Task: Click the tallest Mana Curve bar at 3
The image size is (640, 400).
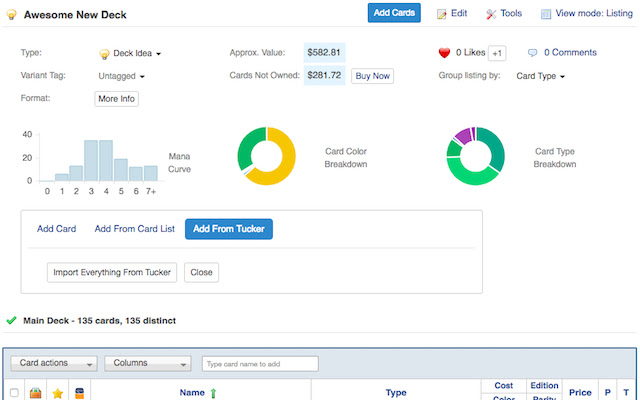Action: (91, 160)
